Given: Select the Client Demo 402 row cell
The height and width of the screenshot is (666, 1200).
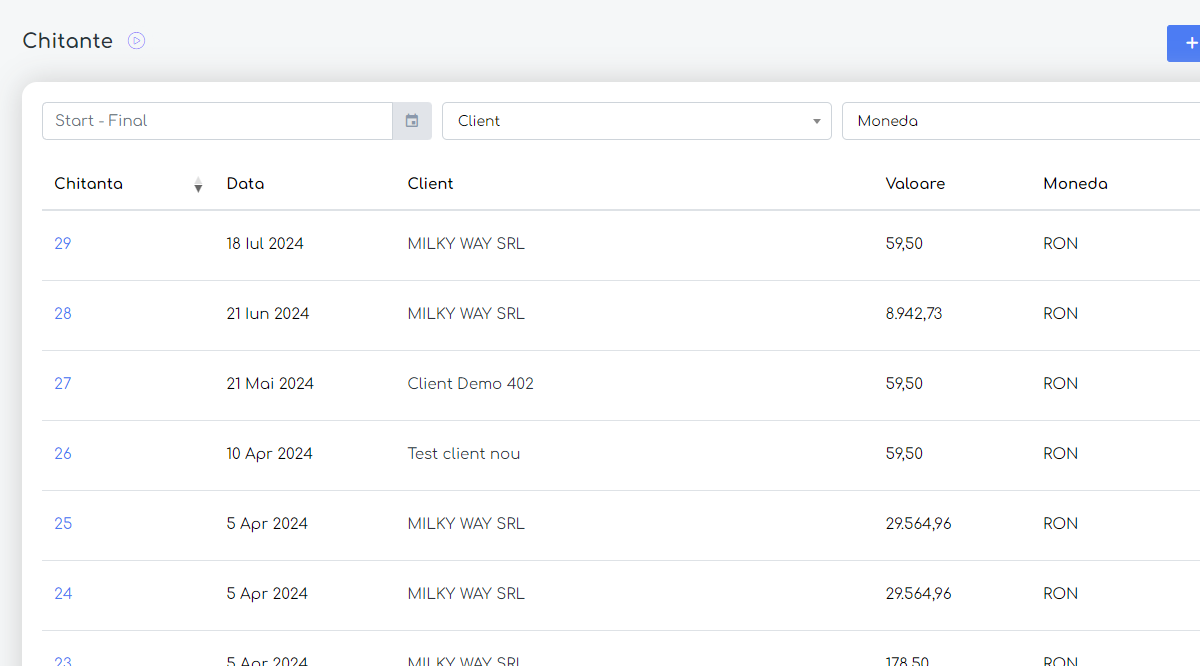Looking at the screenshot, I should click(x=470, y=384).
